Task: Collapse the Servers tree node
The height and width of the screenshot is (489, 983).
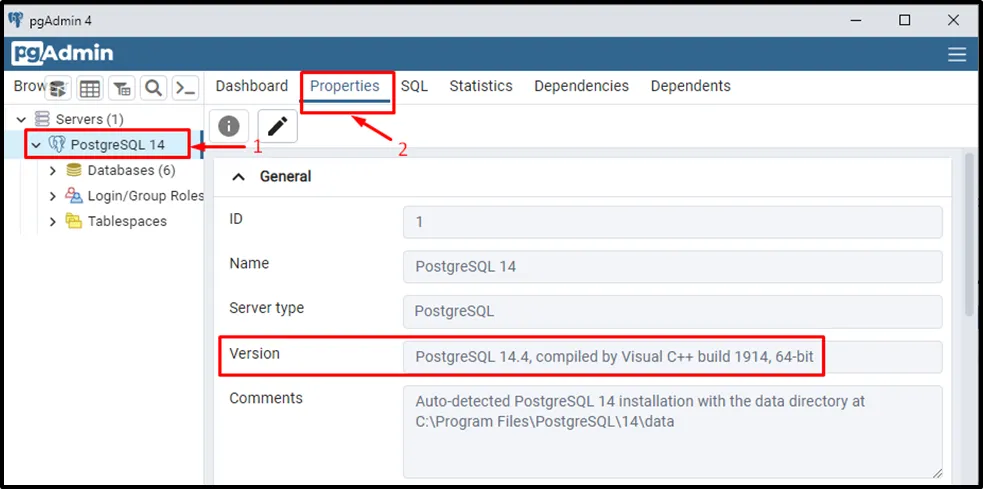Action: (x=21, y=120)
